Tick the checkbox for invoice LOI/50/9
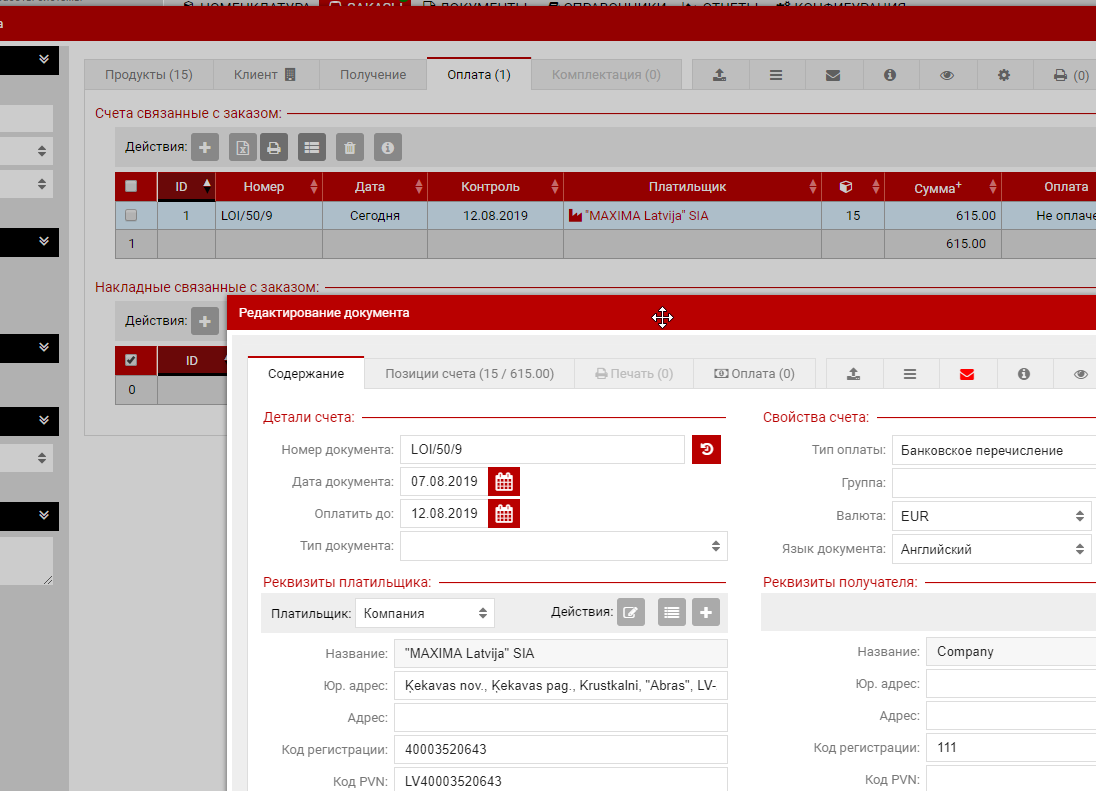The height and width of the screenshot is (791, 1096). coord(131,215)
